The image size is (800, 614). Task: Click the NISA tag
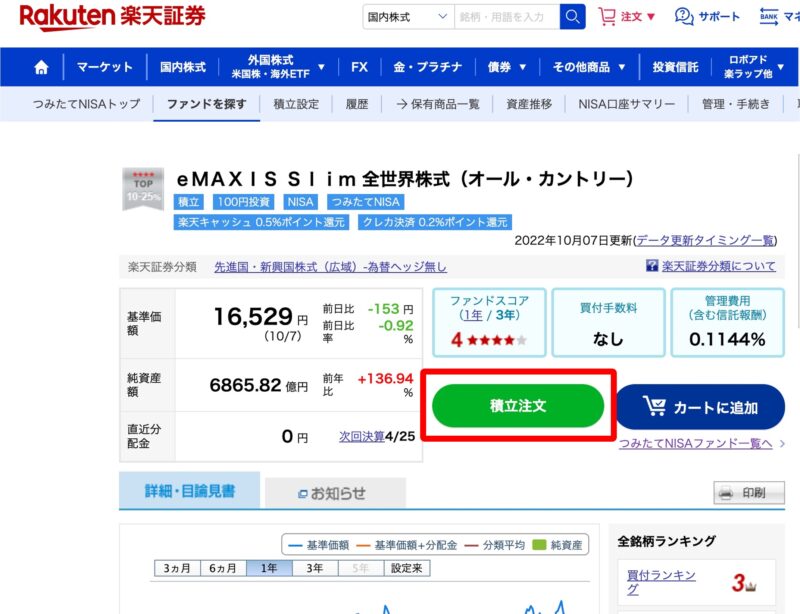[x=300, y=202]
